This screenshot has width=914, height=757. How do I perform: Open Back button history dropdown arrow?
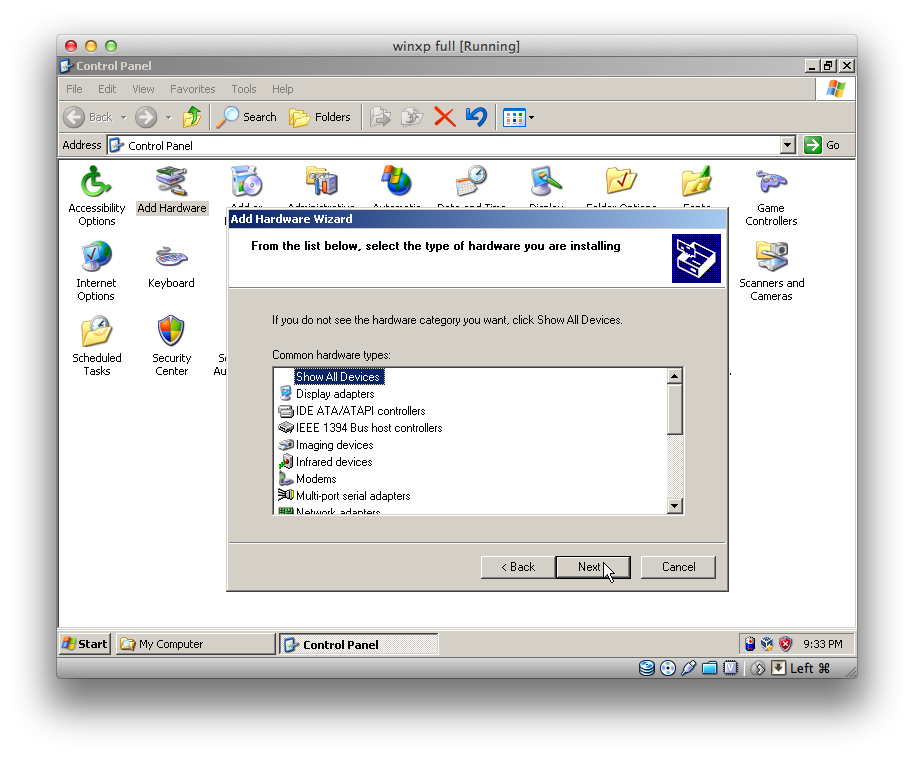point(124,118)
